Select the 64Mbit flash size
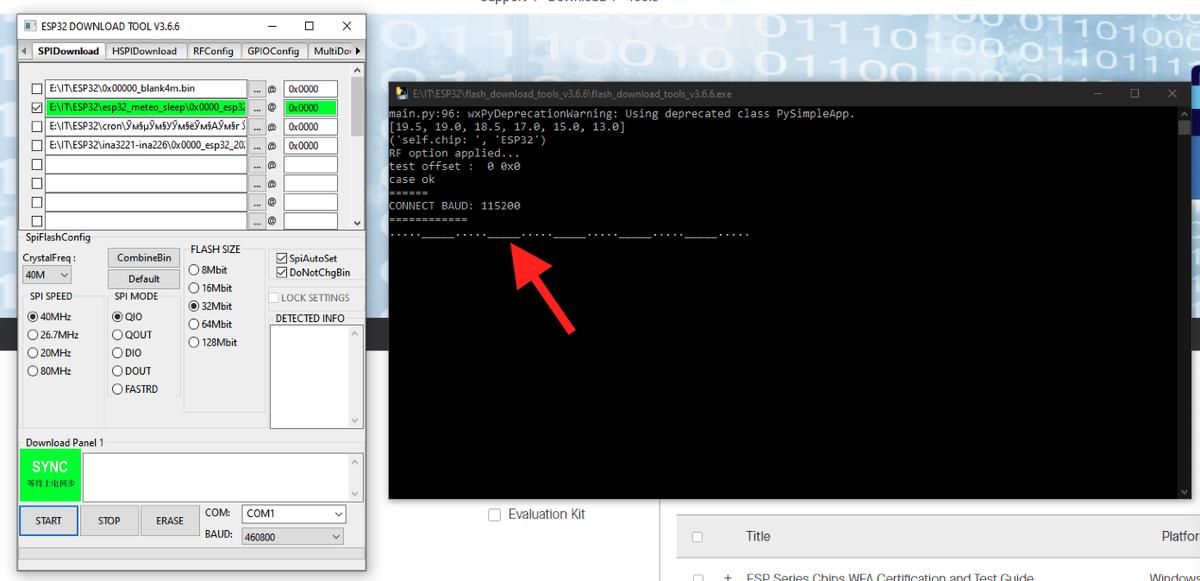The width and height of the screenshot is (1200, 581). pyautogui.click(x=193, y=324)
